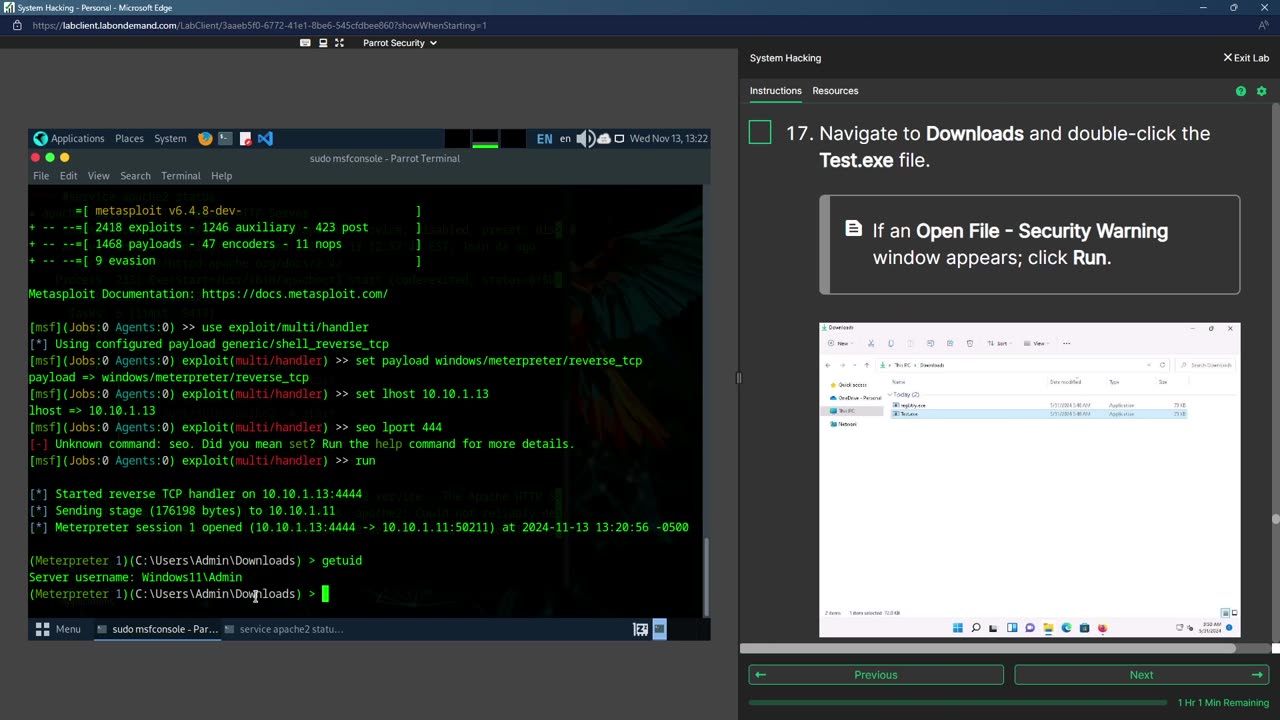Open the Places menu in Parrot panel
This screenshot has width=1280, height=720.
point(129,138)
